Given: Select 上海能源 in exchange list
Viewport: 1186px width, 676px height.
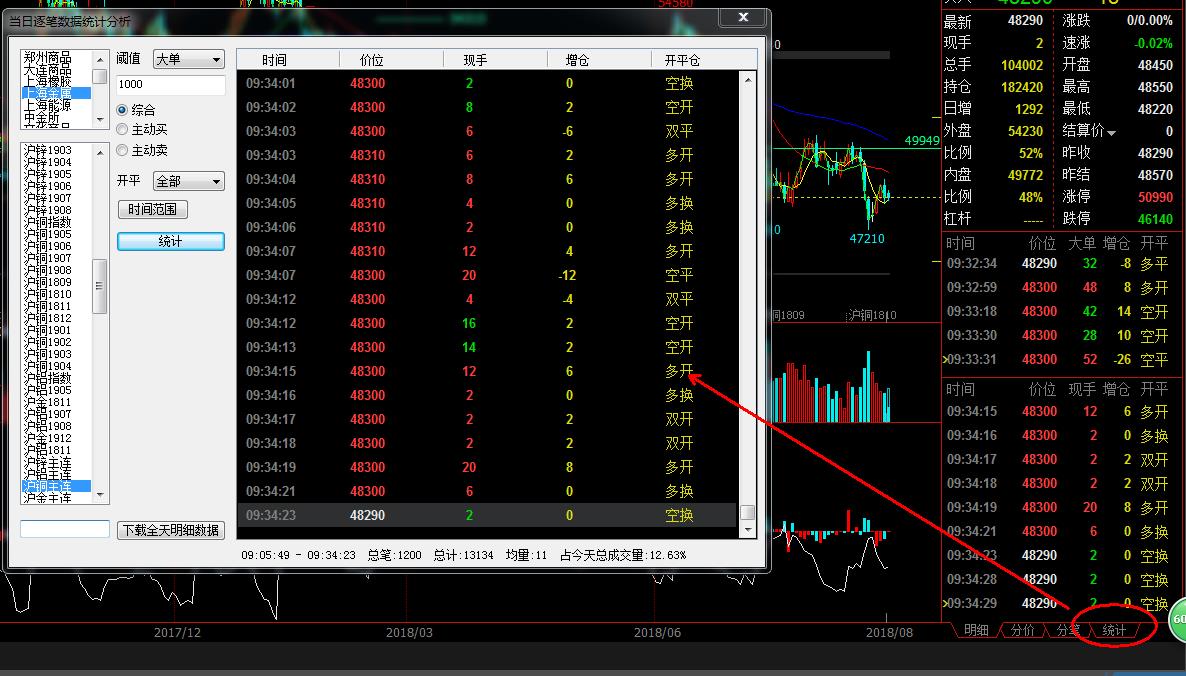Looking at the screenshot, I should (x=48, y=105).
